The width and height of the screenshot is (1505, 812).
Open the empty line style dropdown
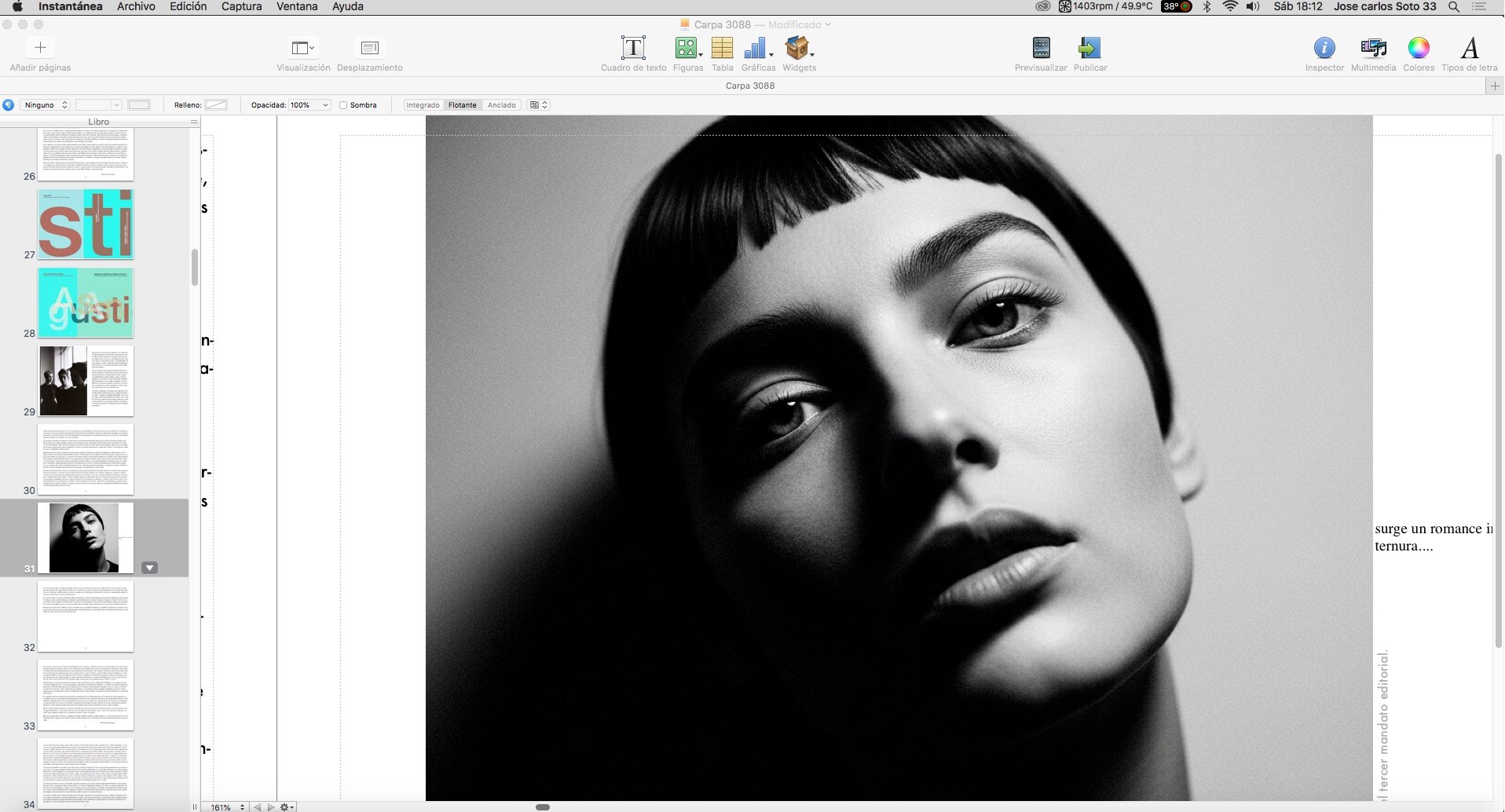click(x=98, y=105)
